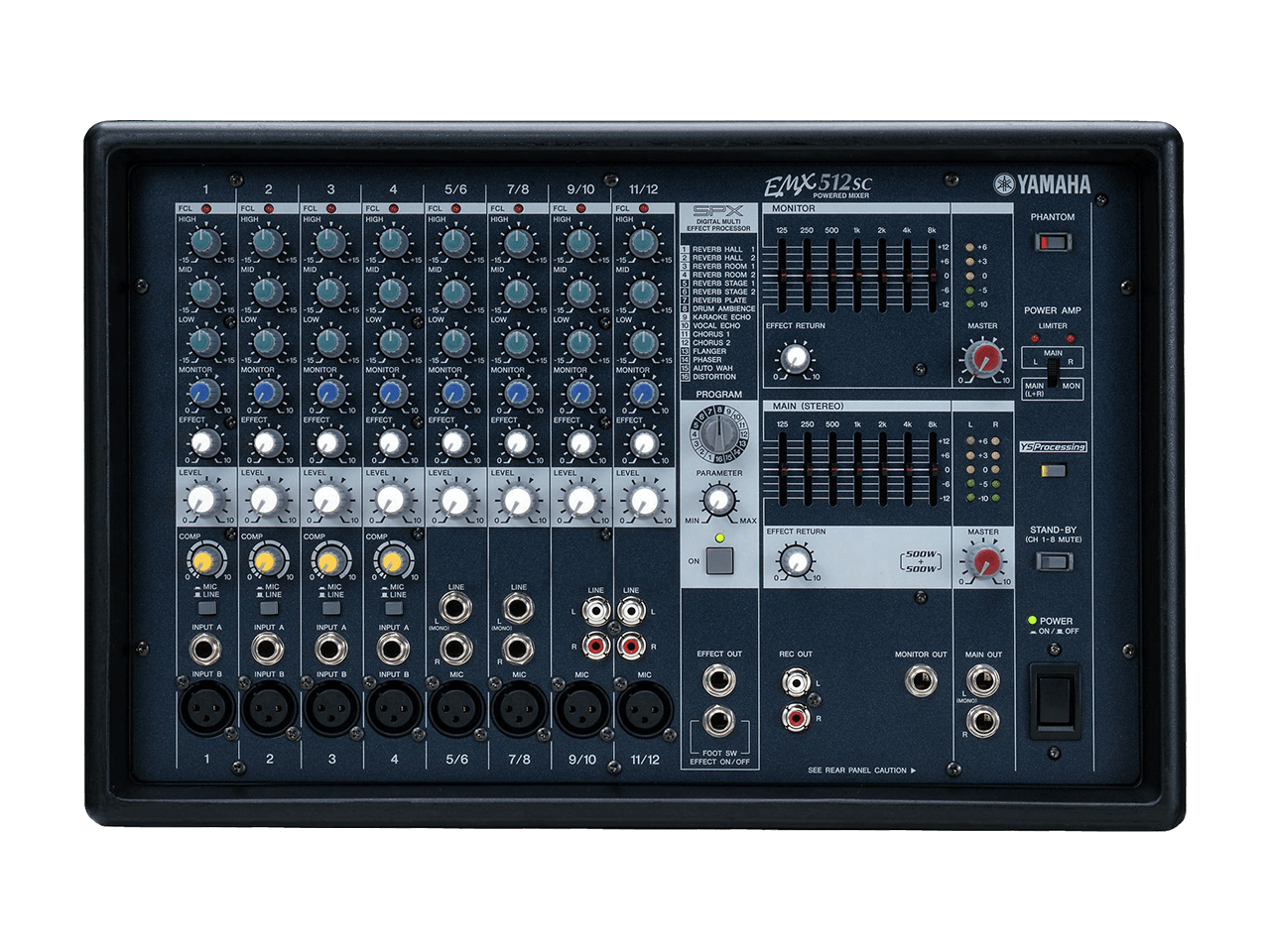This screenshot has height=952, width=1270.
Task: Select channel 11/12 MIC XLR connector
Action: click(644, 709)
